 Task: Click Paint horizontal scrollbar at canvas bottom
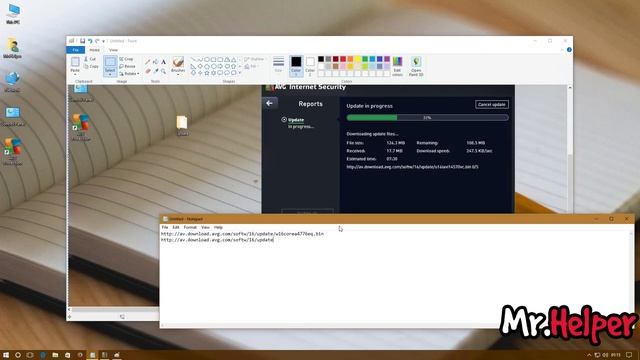tap(114, 310)
